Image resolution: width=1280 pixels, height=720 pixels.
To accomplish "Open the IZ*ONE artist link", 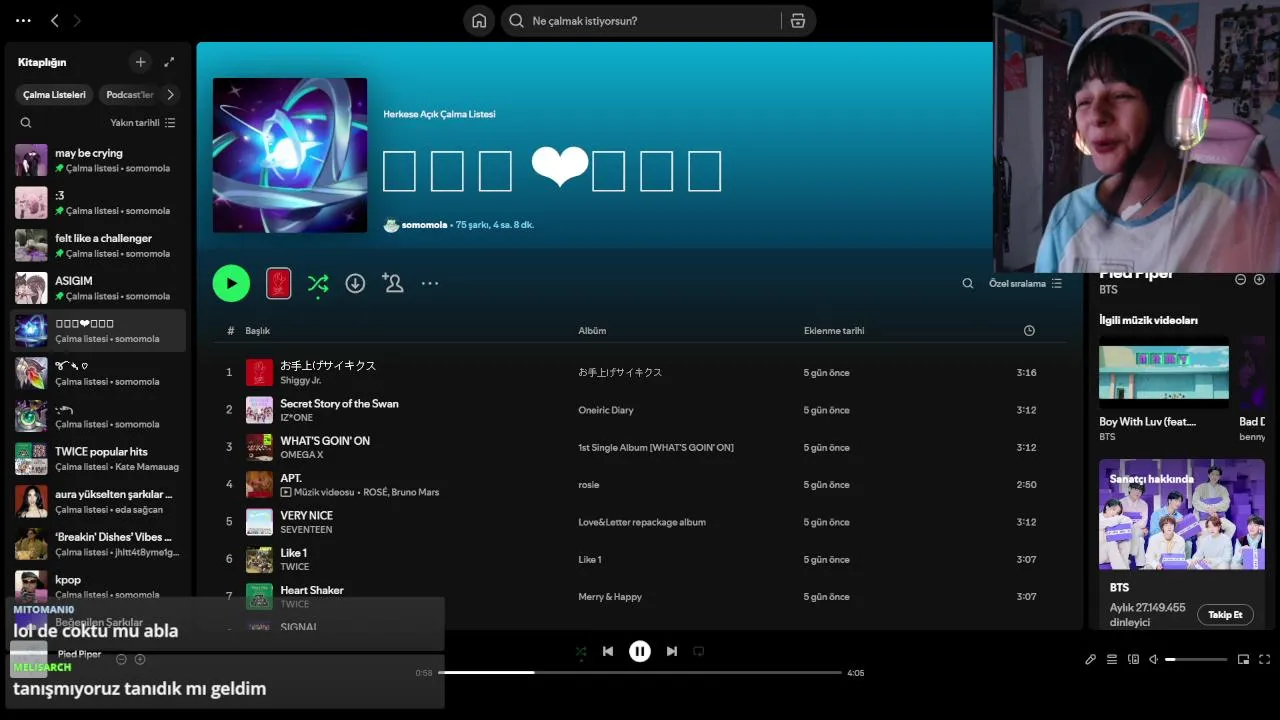I will point(296,418).
